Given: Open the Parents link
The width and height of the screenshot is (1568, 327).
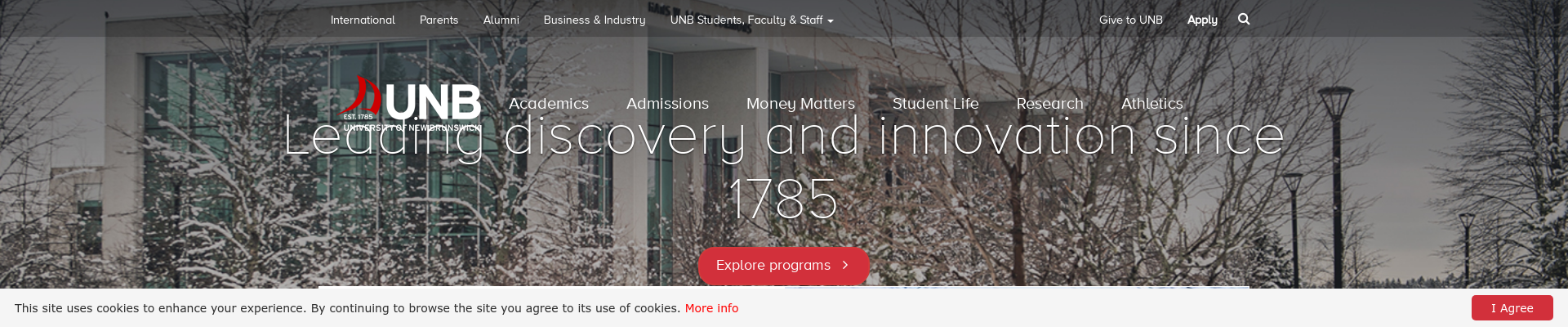Looking at the screenshot, I should click(439, 20).
